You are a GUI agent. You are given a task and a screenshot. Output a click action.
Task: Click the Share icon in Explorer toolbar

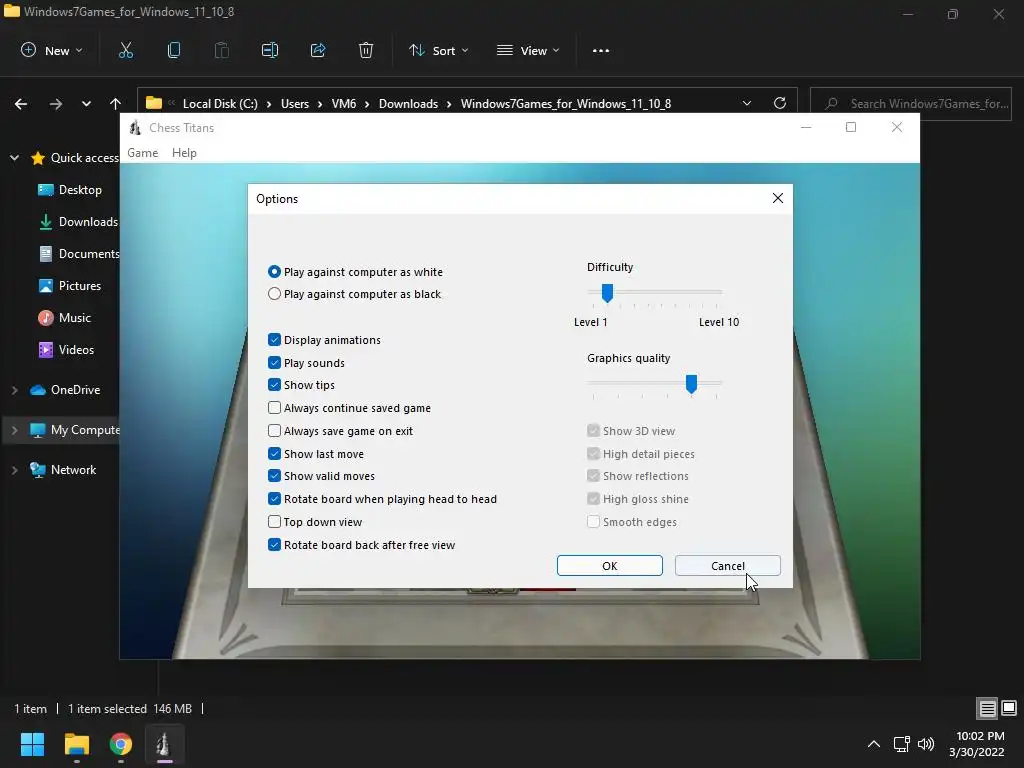coord(318,50)
